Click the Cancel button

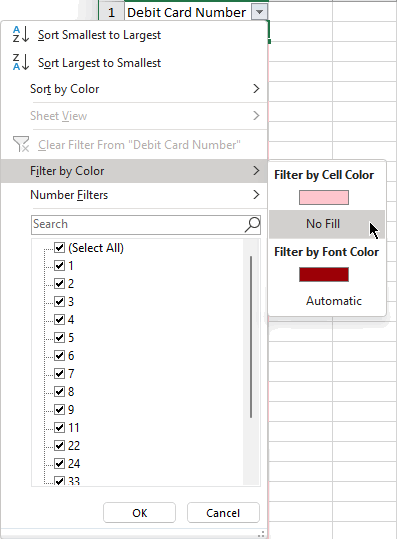click(x=223, y=513)
